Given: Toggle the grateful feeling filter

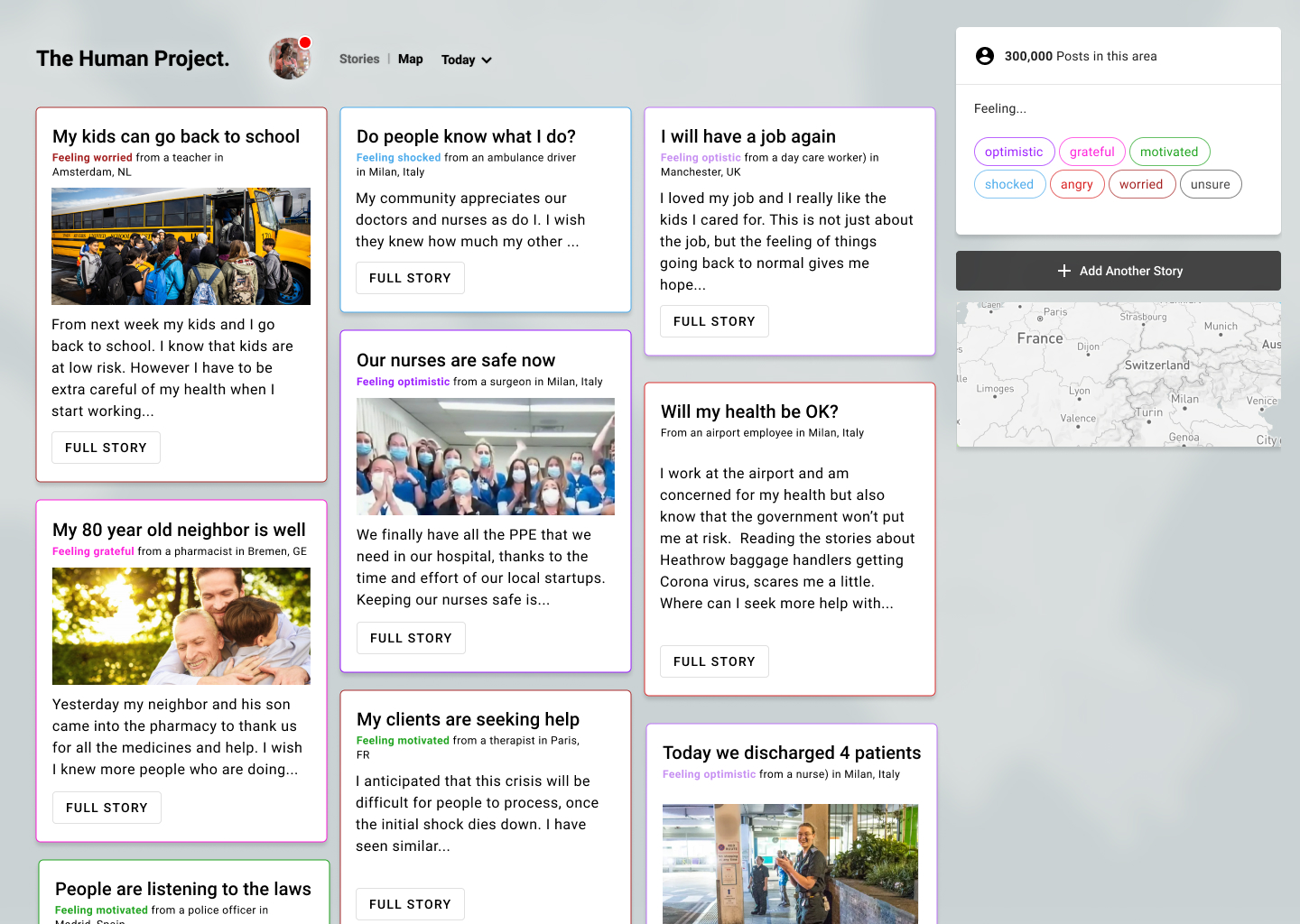Looking at the screenshot, I should (1092, 152).
